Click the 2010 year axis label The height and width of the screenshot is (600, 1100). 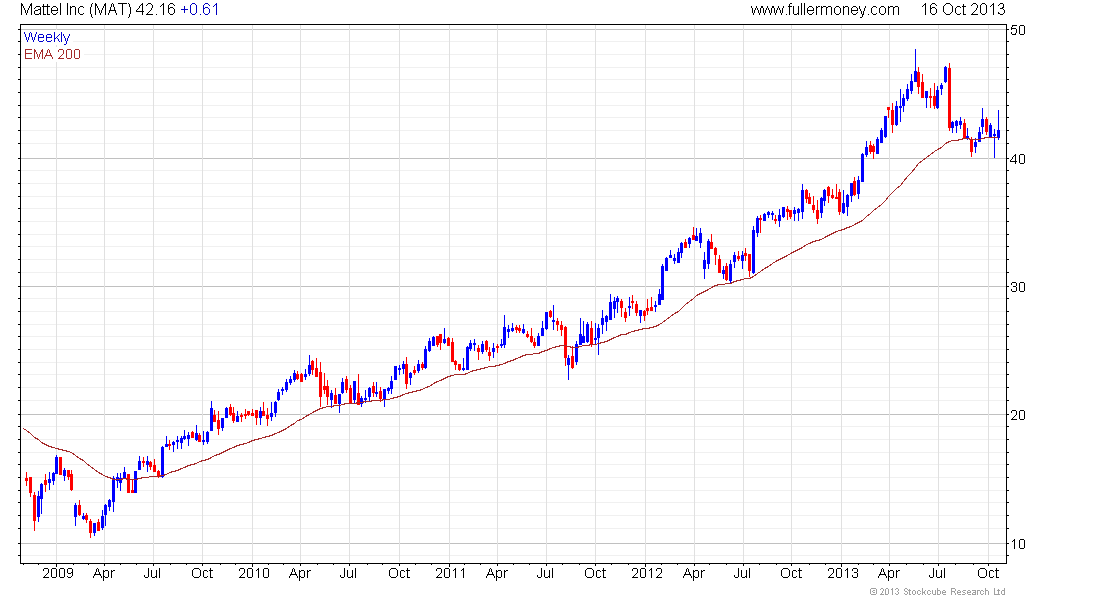pos(253,573)
